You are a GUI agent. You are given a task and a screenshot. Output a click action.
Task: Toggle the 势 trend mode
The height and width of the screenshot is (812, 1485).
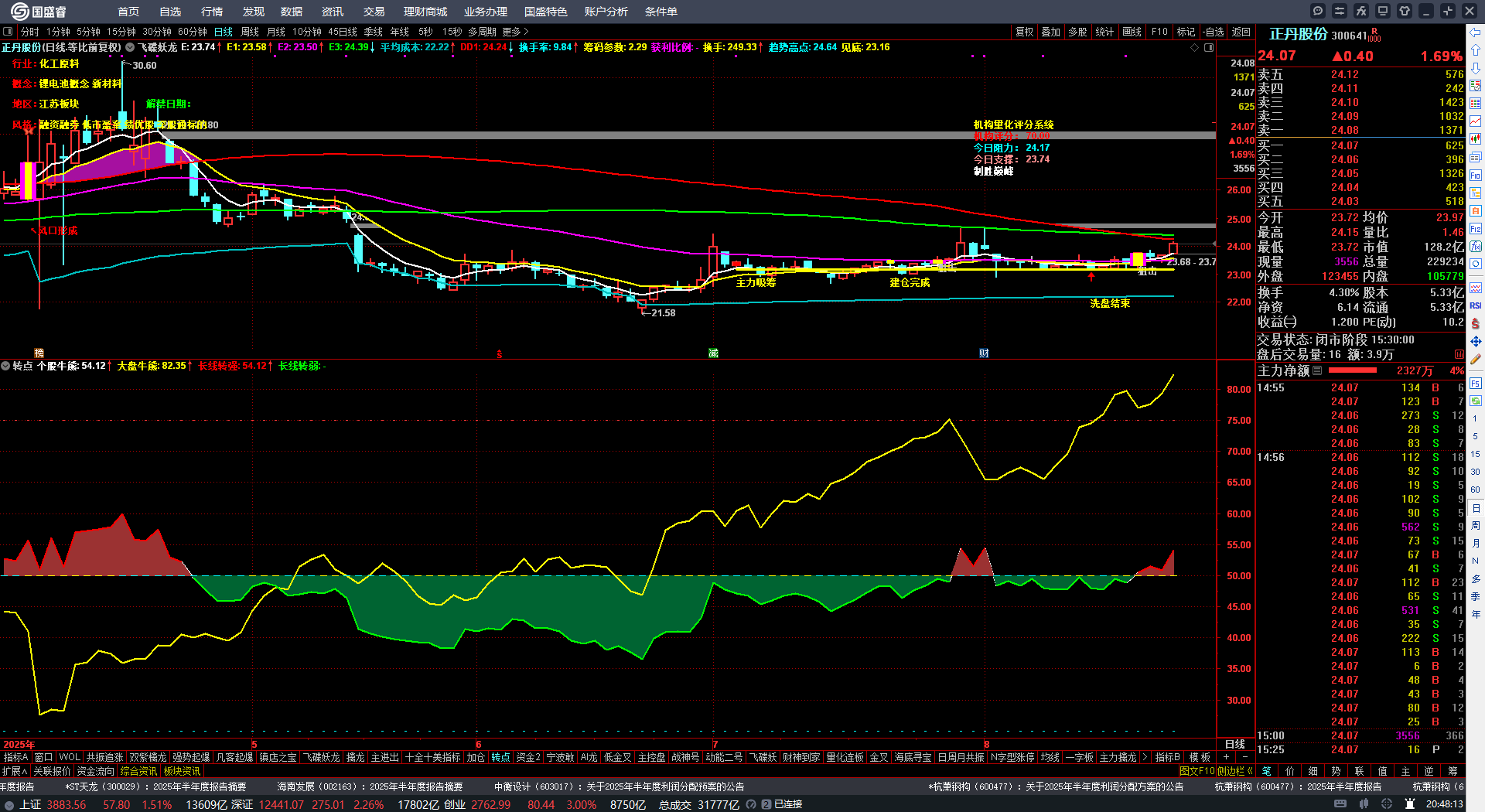coord(1336,771)
